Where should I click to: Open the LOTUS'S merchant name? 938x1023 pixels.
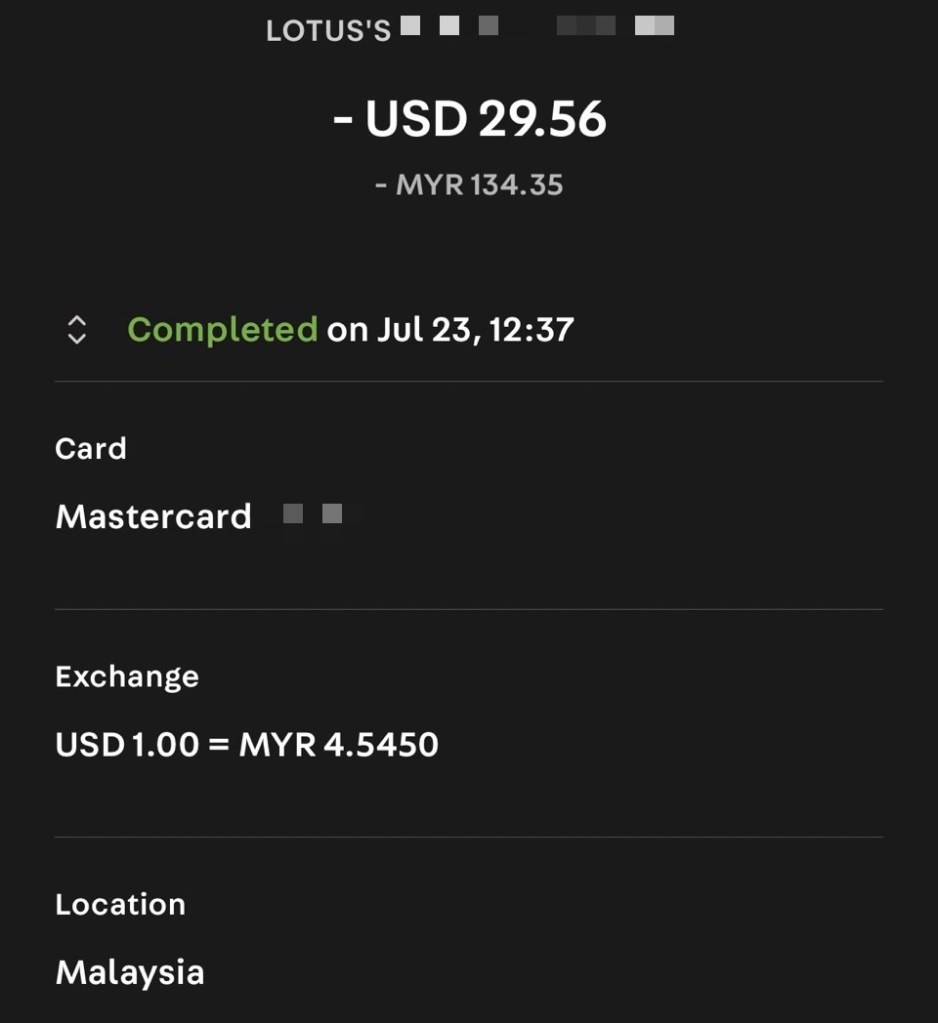pos(328,31)
